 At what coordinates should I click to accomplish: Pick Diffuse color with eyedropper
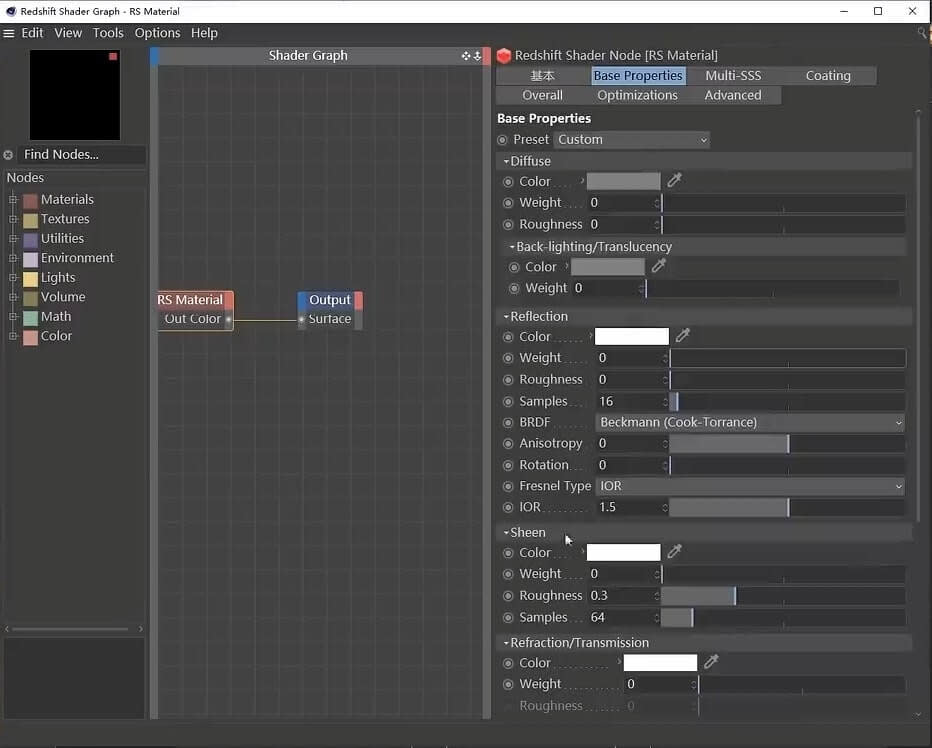pos(674,180)
